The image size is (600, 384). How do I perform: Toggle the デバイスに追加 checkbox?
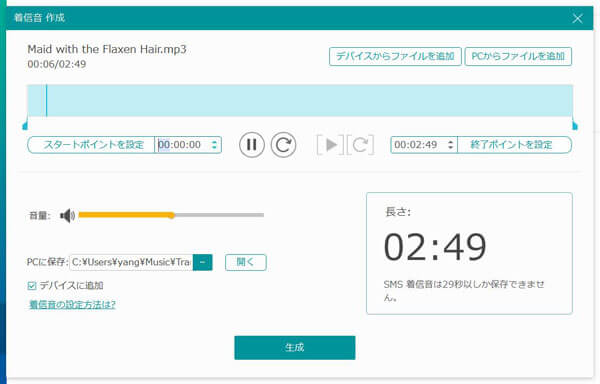tap(32, 286)
